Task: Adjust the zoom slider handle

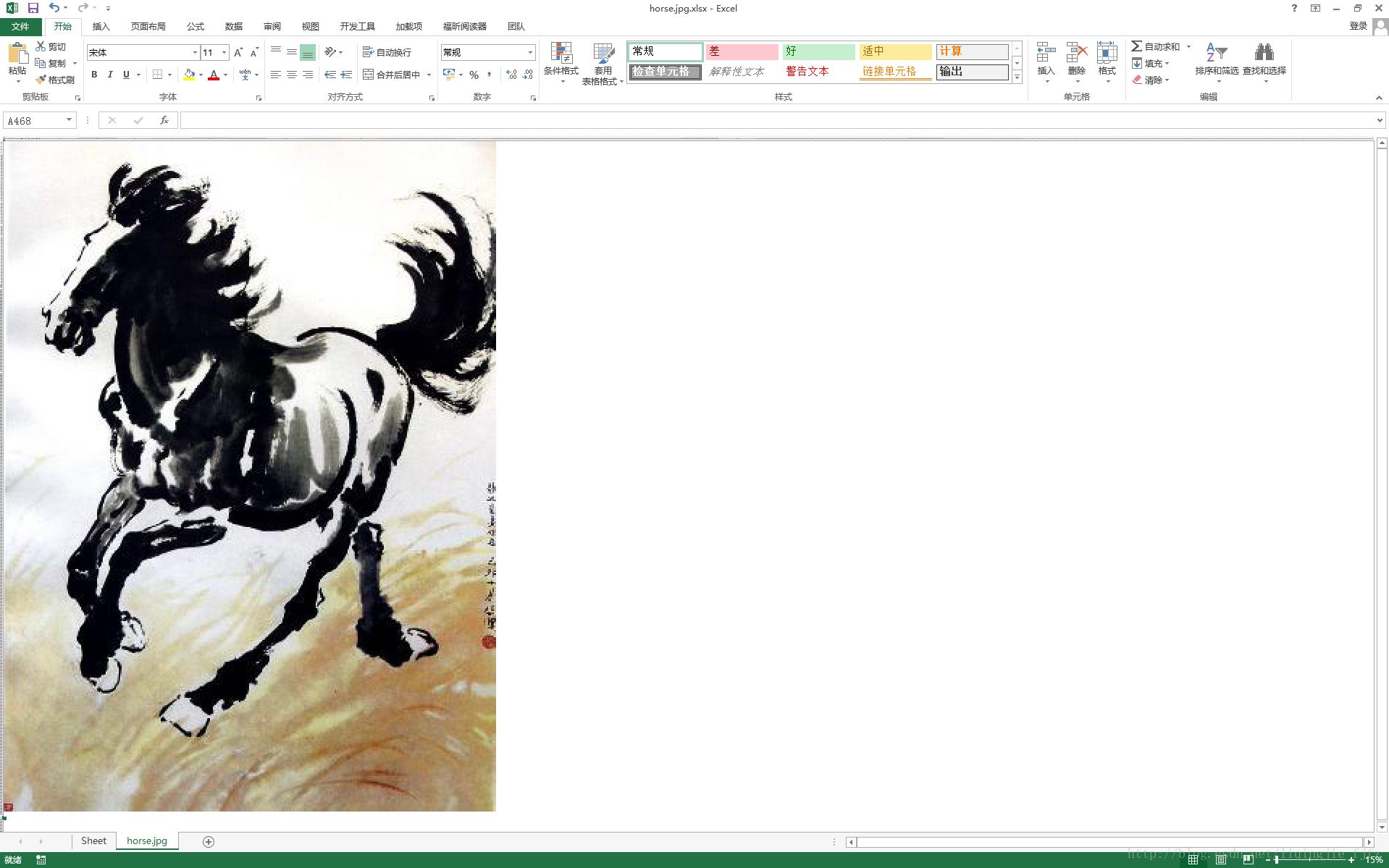Action: click(x=1276, y=859)
